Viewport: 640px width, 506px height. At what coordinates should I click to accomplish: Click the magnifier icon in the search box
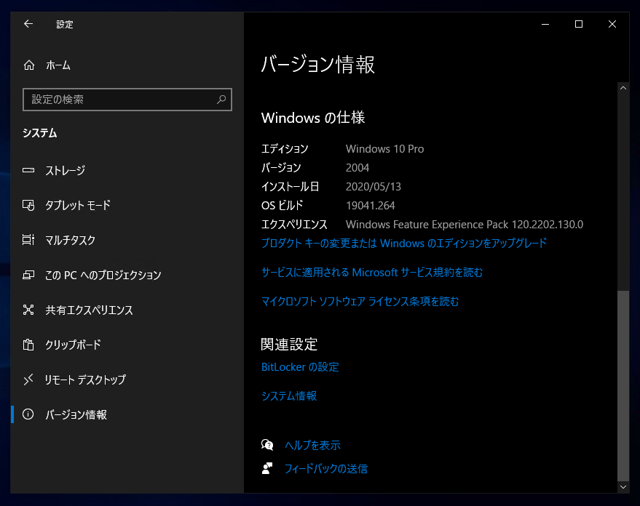[221, 99]
